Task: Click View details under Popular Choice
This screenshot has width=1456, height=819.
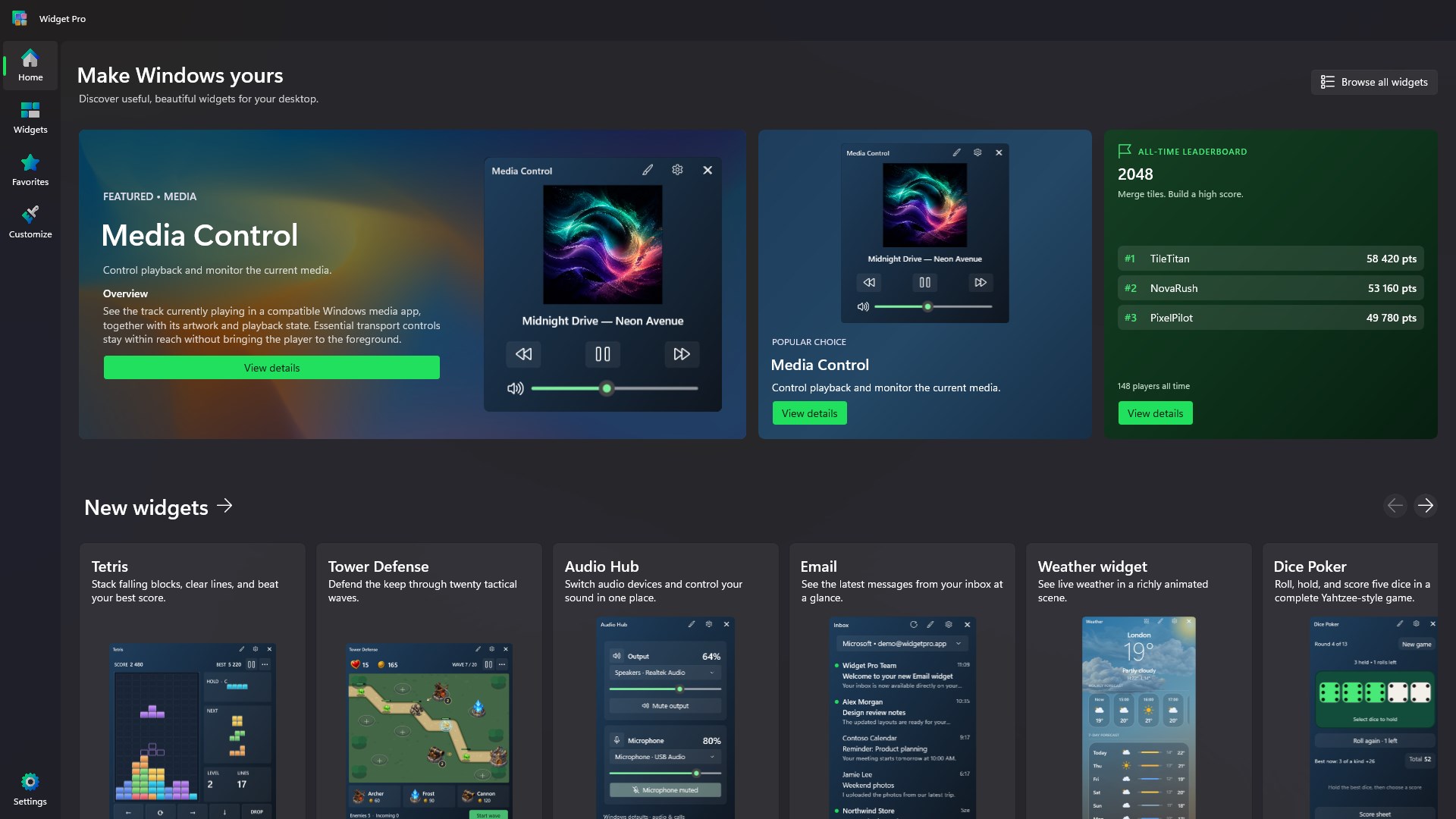Action: [x=809, y=413]
